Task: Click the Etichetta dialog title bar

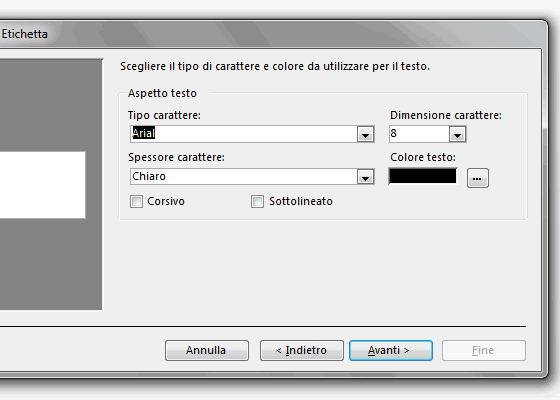Action: [271, 34]
